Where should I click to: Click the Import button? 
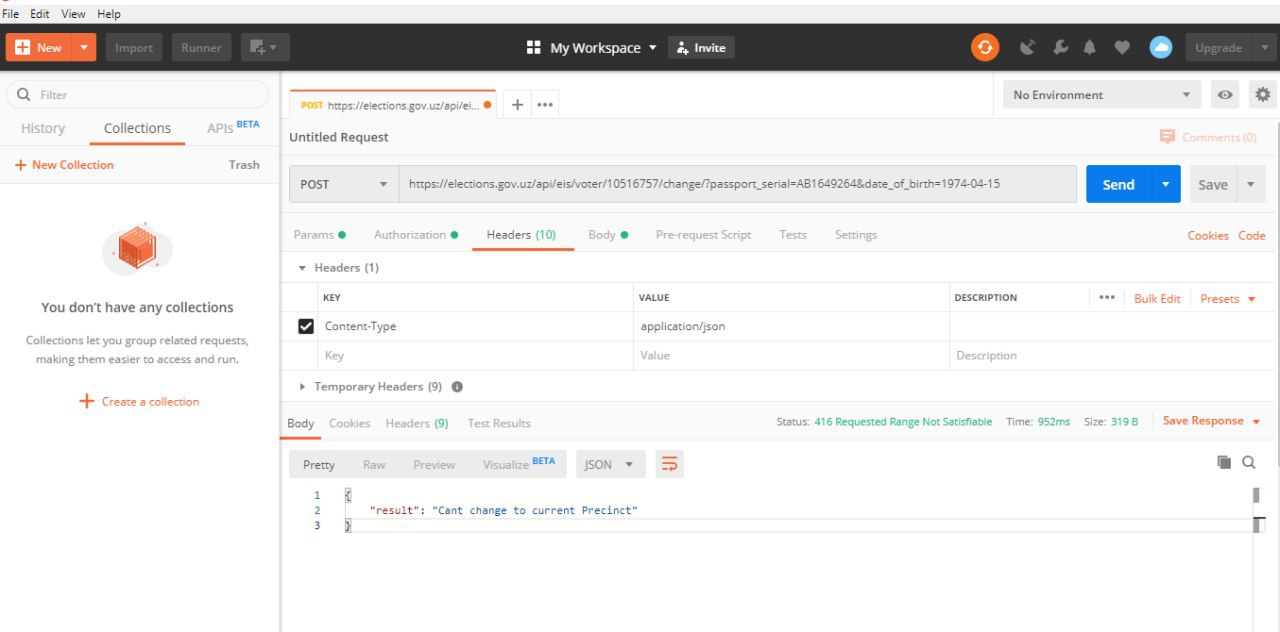134,47
